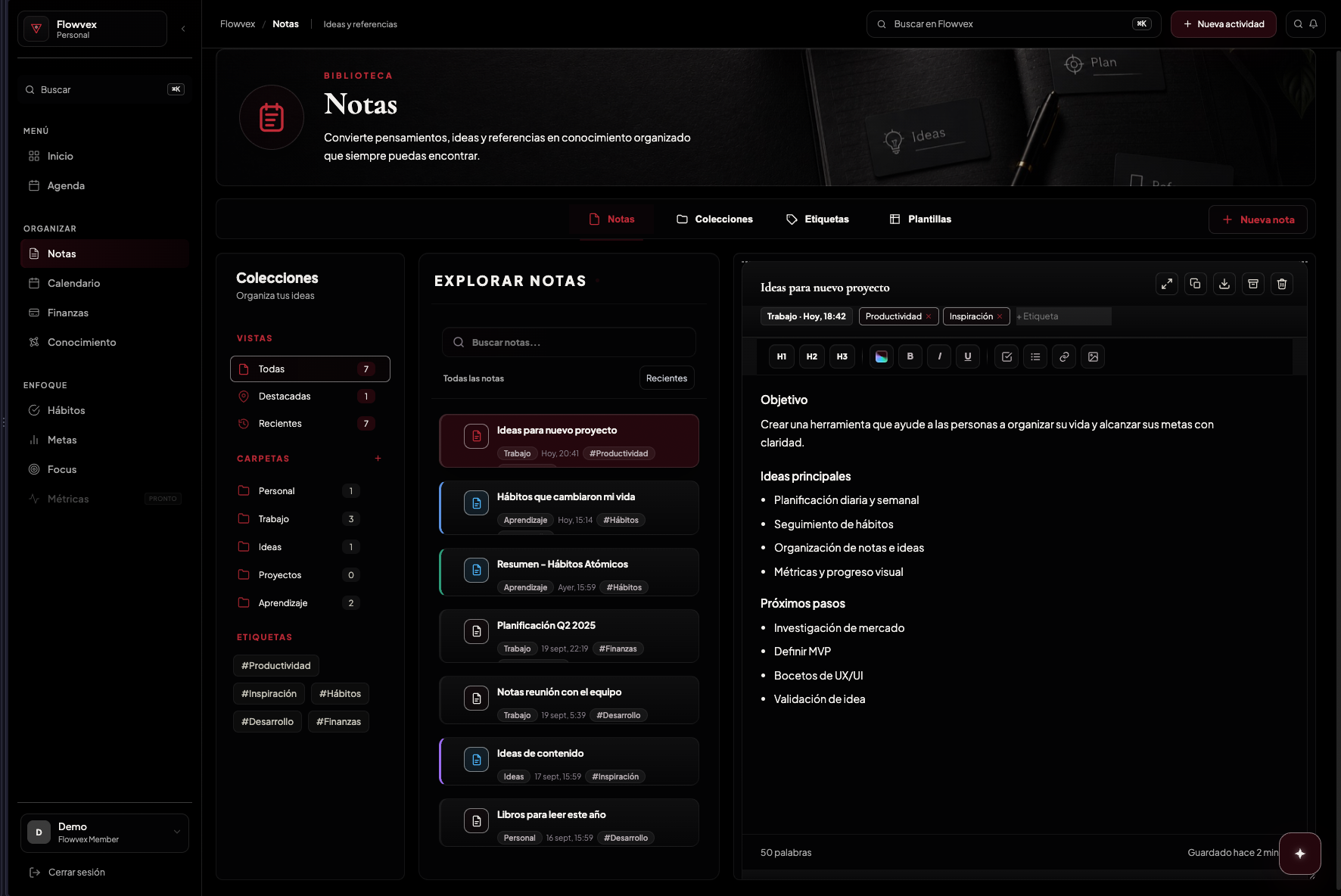The width and height of the screenshot is (1341, 896).
Task: Click the Nueva actividad button
Action: pyautogui.click(x=1224, y=24)
